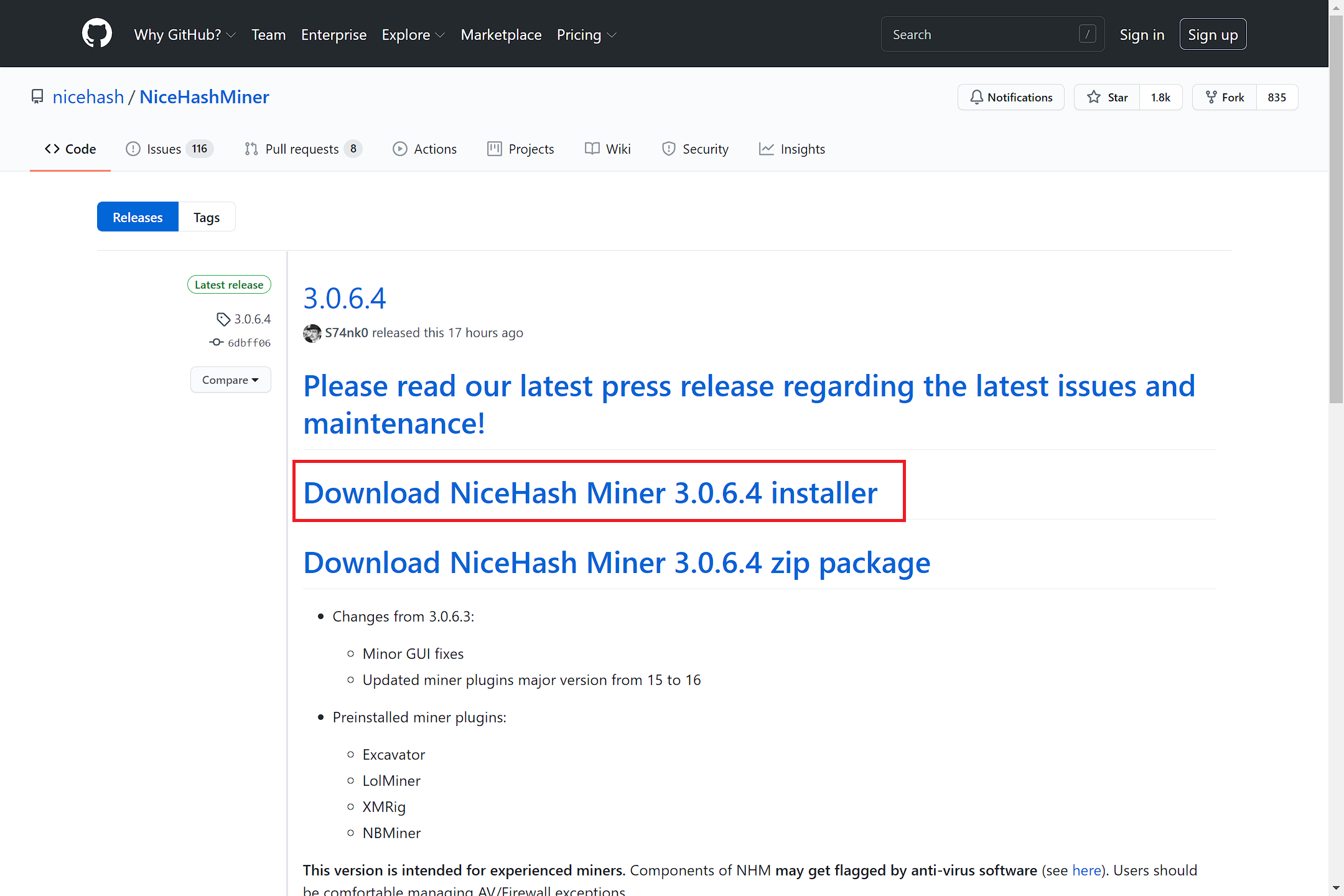
Task: Open the Team page
Action: pos(269,35)
